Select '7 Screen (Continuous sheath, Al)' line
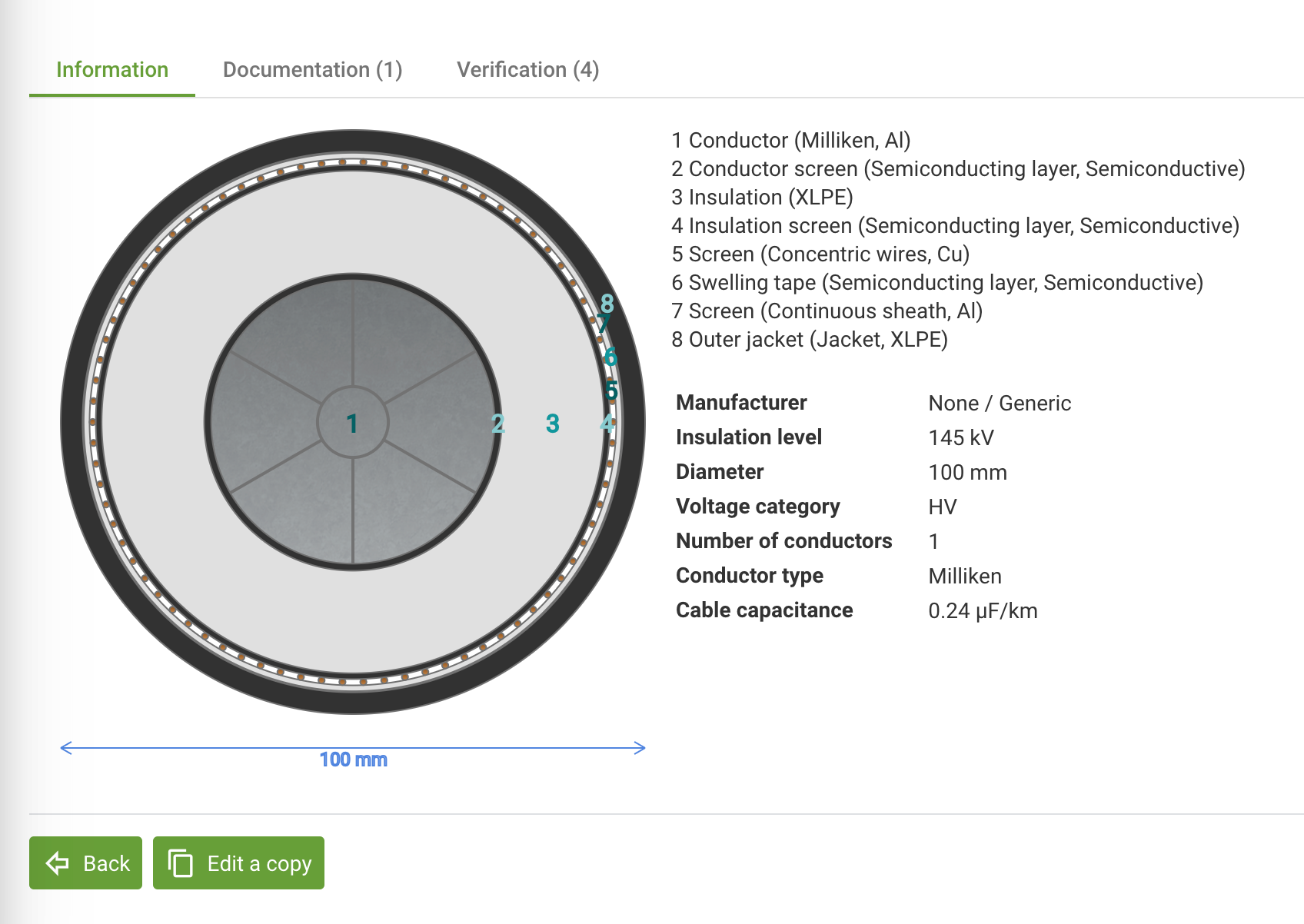The width and height of the screenshot is (1304, 924). coord(827,311)
